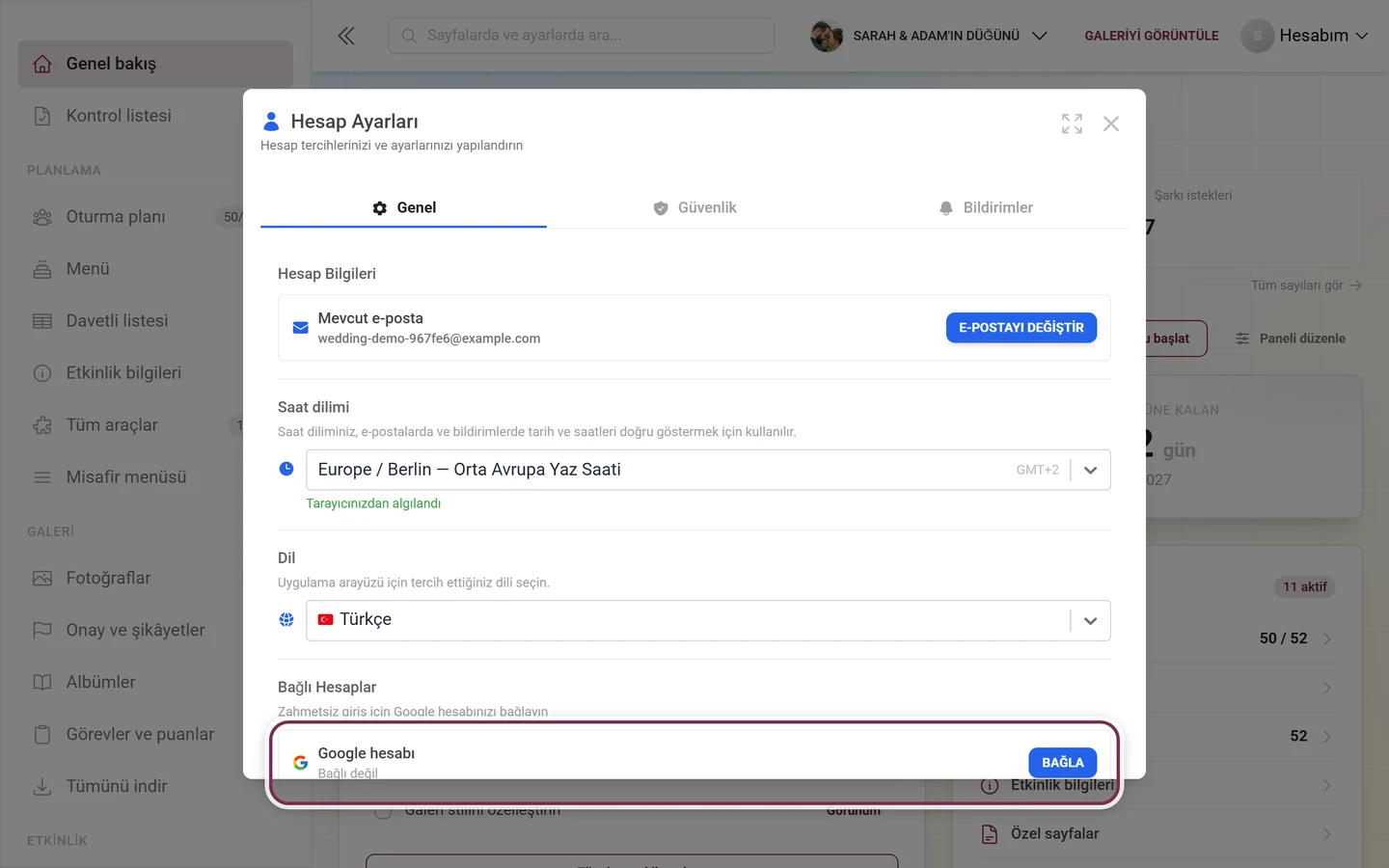Click Tüm sayıları gör link
The width and height of the screenshot is (1389, 868).
(x=1306, y=285)
